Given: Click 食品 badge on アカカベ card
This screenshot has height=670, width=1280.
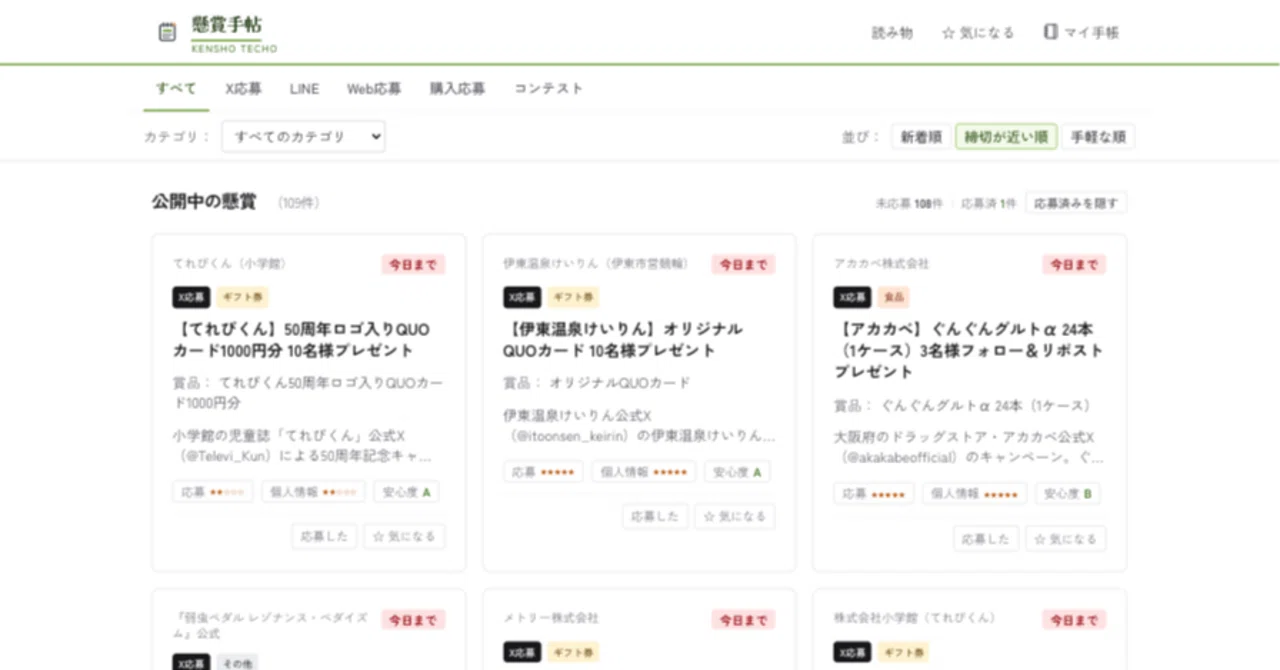Looking at the screenshot, I should 893,297.
